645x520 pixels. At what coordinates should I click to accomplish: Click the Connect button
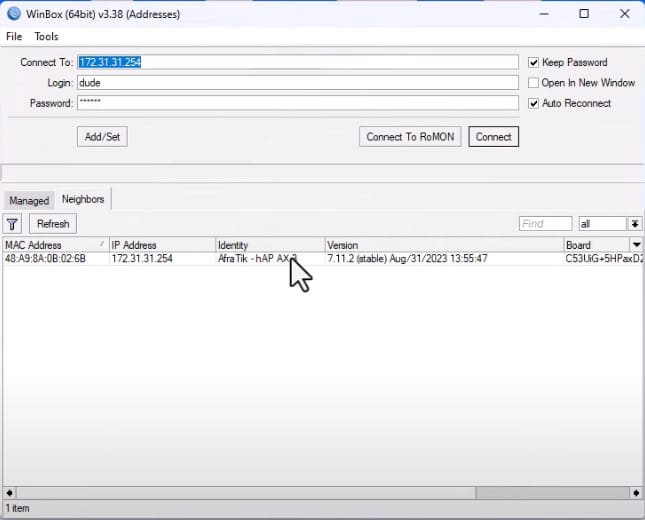coord(493,137)
